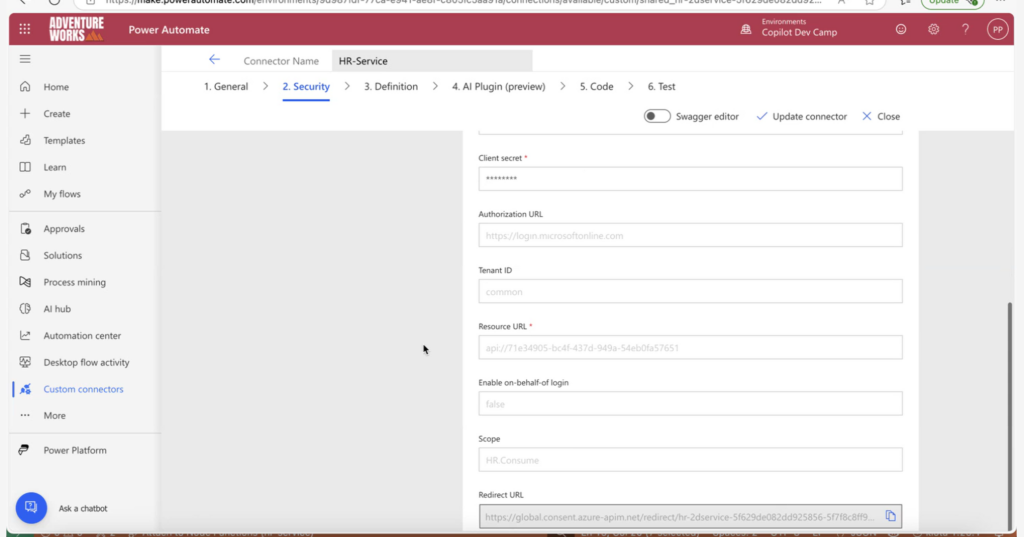Click the Power Automate title
This screenshot has height=537, width=1024.
[169, 29]
